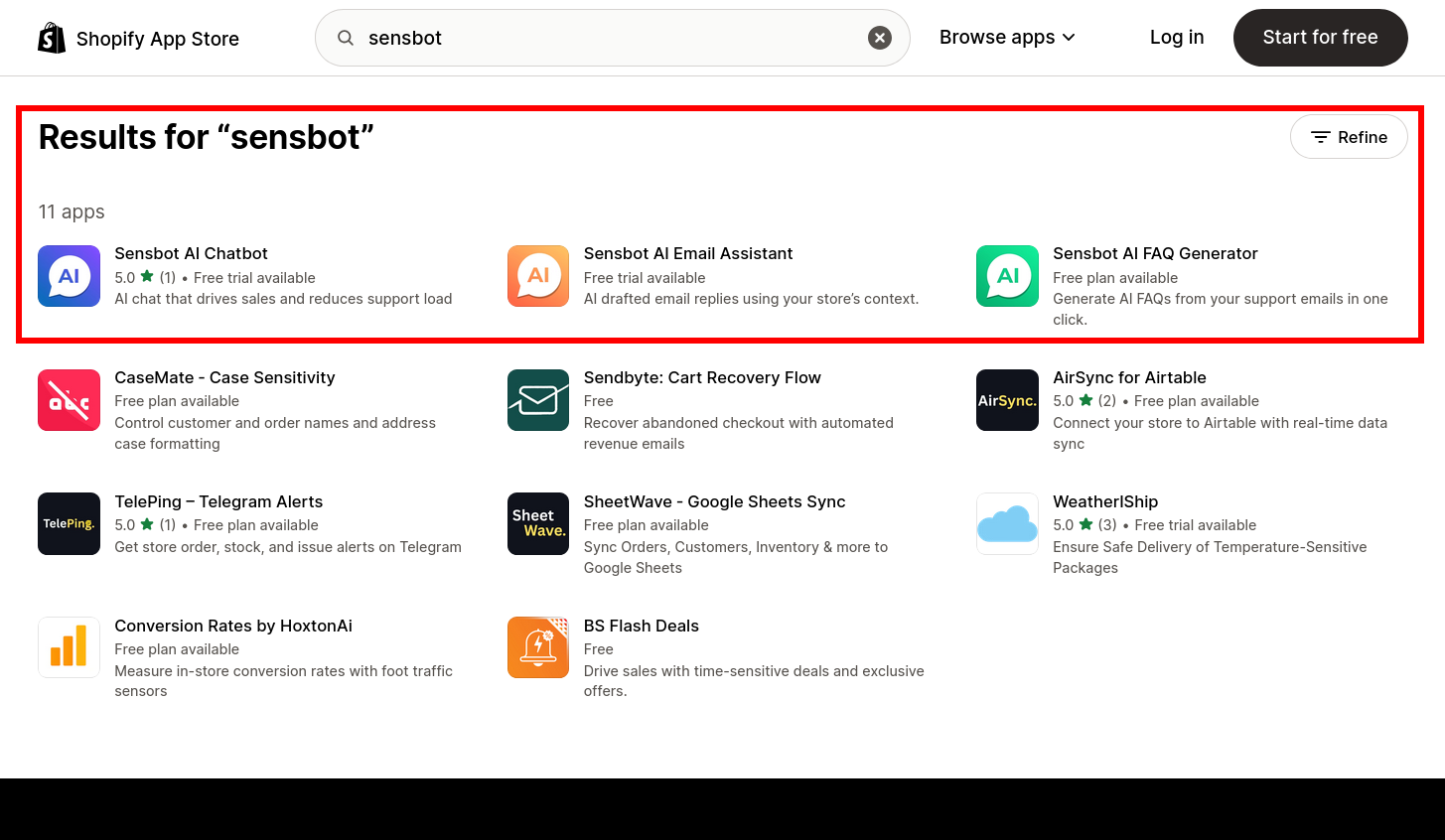The image size is (1445, 840).
Task: Open the Sensbot AI Chatbot app icon
Action: [69, 276]
